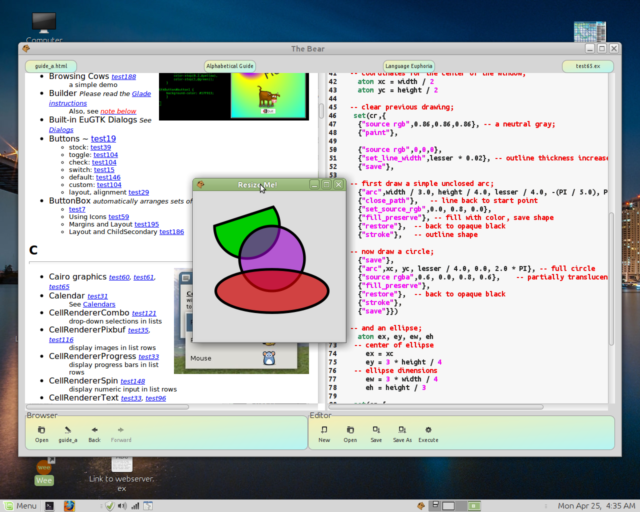Open the Menu button in the taskbar

coord(20,505)
